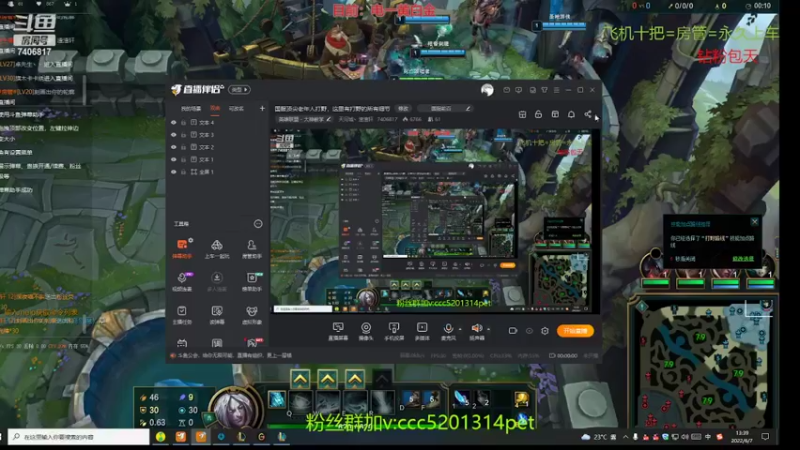This screenshot has width=800, height=450.
Task: Open the notification bell icon
Action: click(571, 114)
